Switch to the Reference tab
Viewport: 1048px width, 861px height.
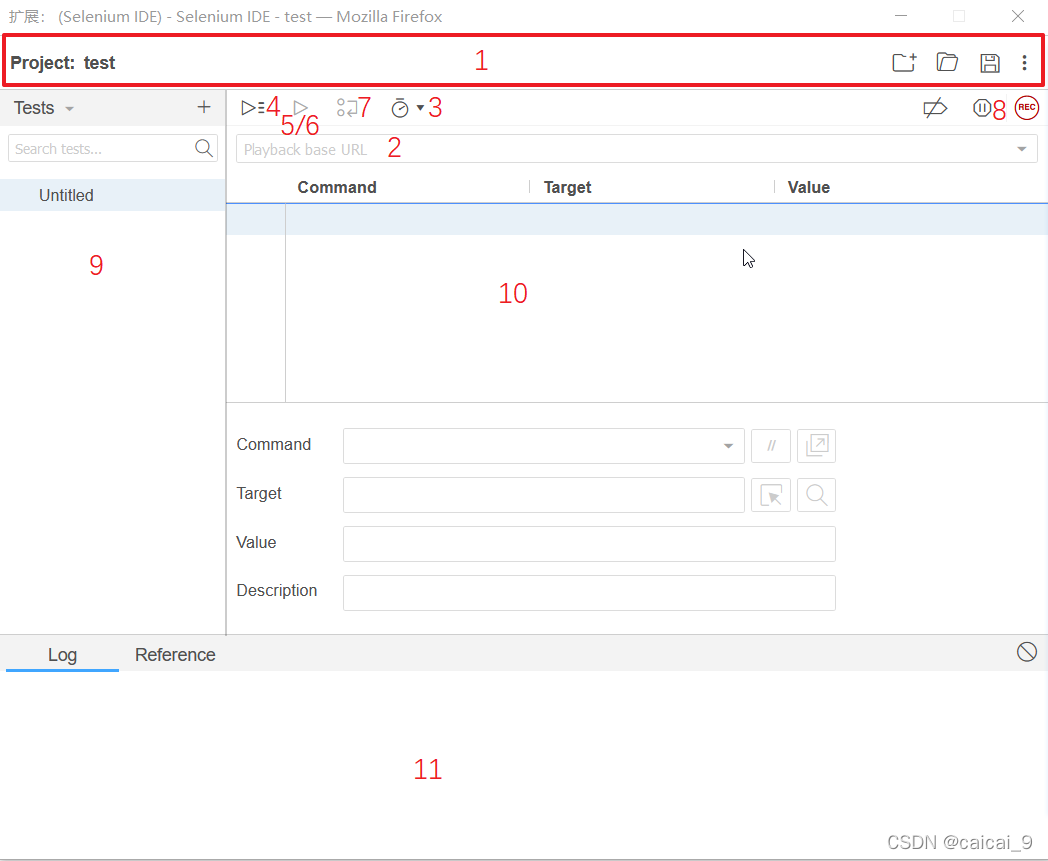175,654
